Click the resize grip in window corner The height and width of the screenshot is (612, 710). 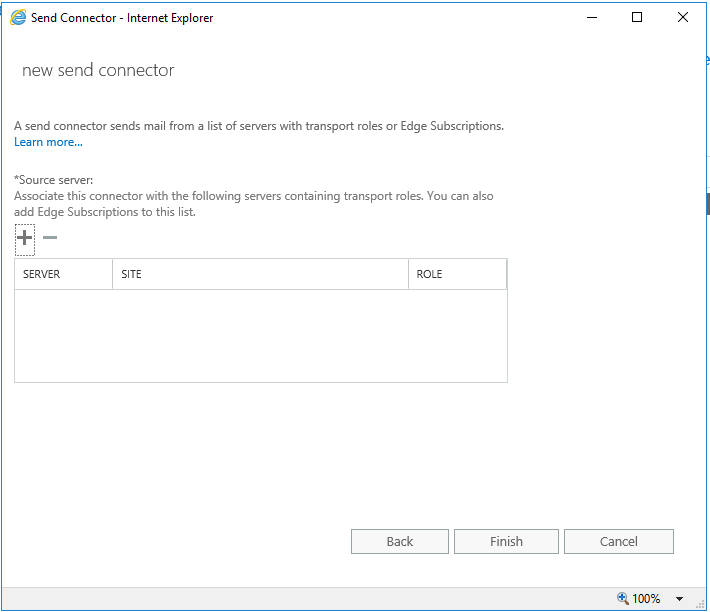[x=700, y=604]
